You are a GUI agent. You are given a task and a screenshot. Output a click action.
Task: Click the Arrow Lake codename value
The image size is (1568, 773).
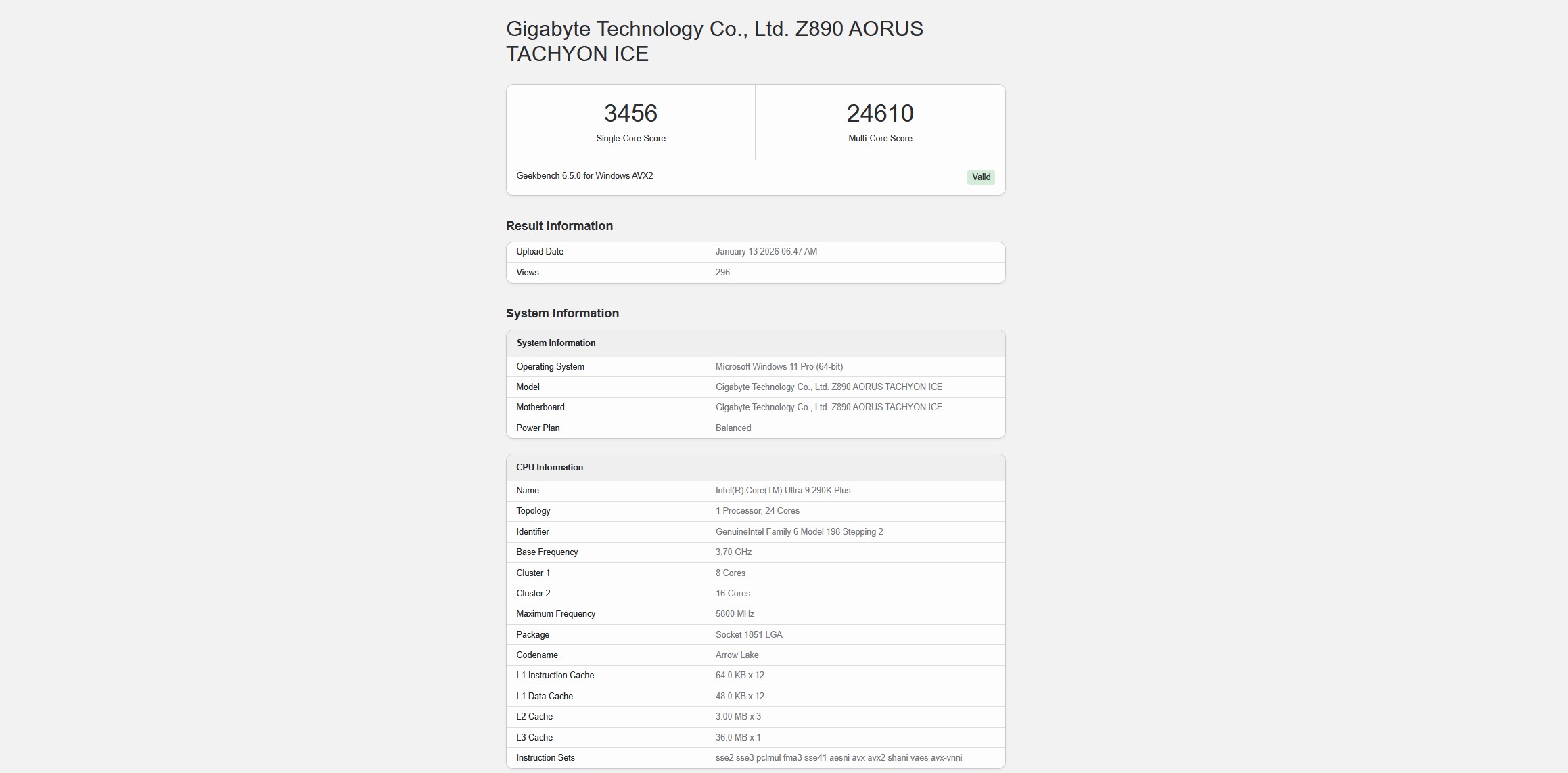(737, 655)
